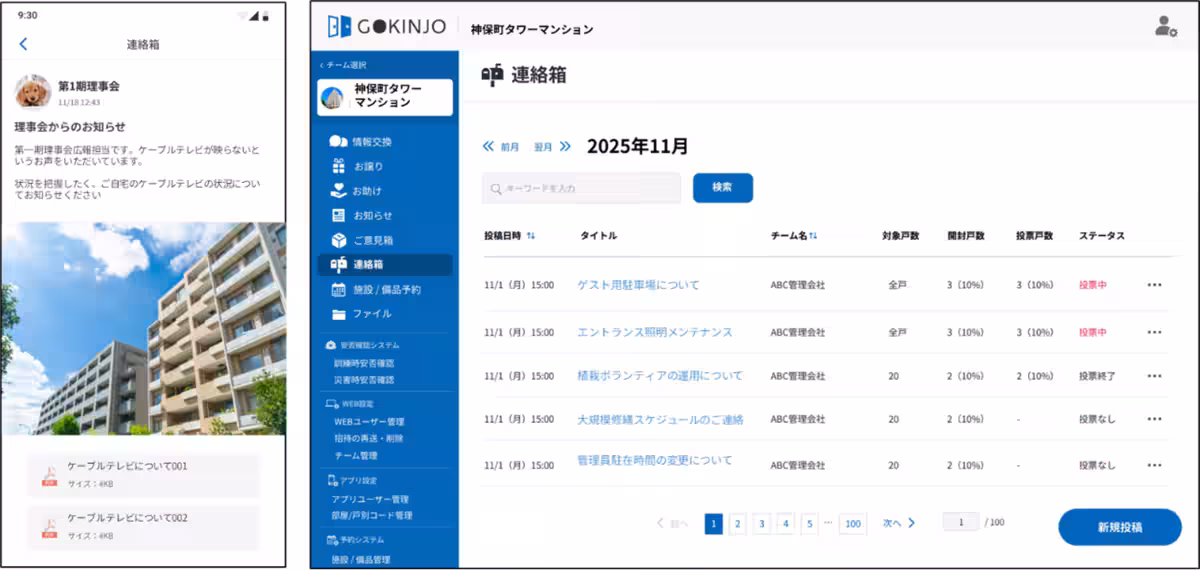Open 災害時安否確認 in the sidebar
Viewport: 1200px width, 570px height.
[x=364, y=380]
